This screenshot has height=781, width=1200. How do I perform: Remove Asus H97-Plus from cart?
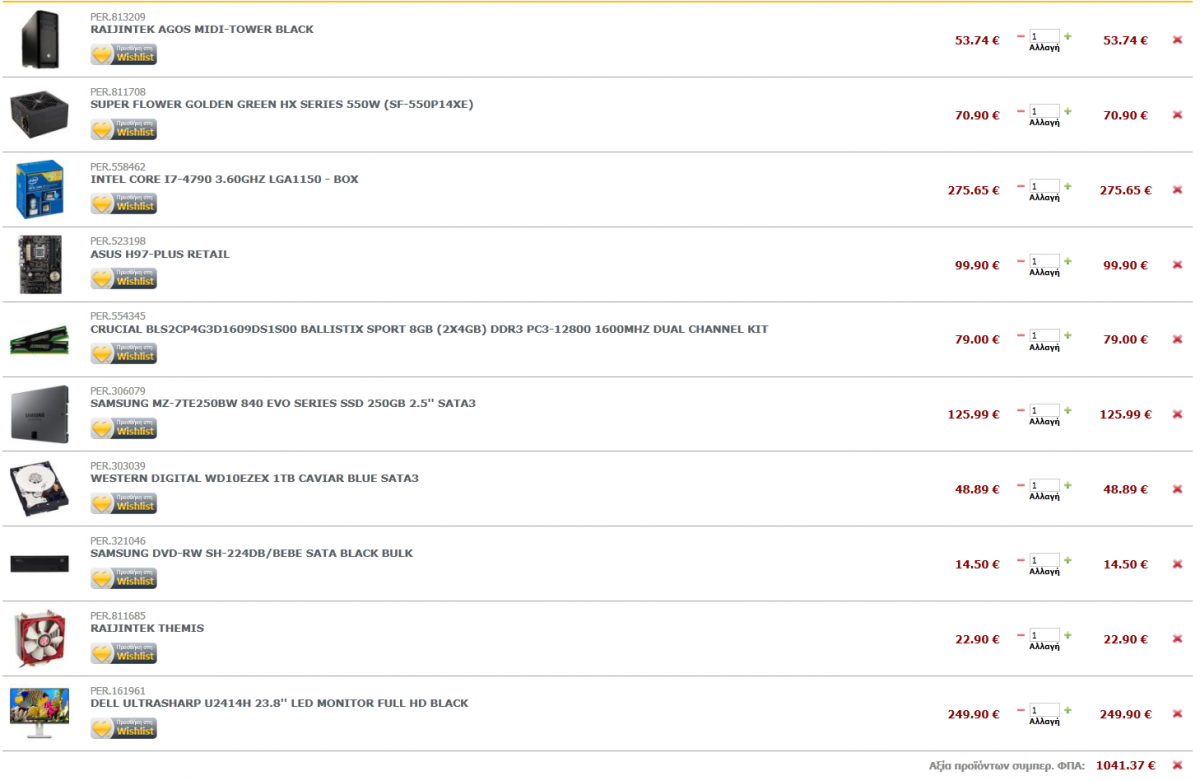pos(1177,265)
